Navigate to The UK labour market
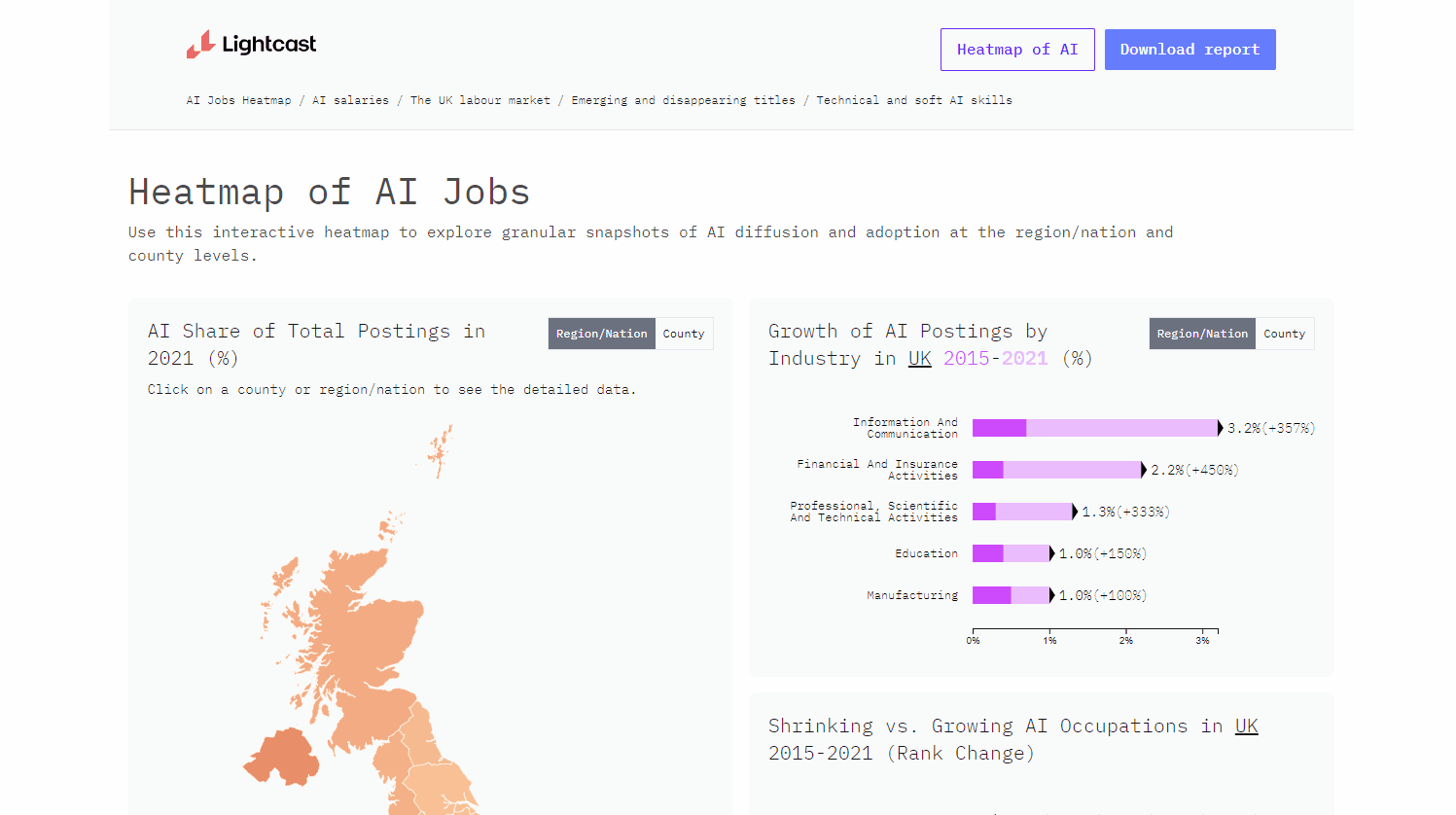 click(479, 100)
